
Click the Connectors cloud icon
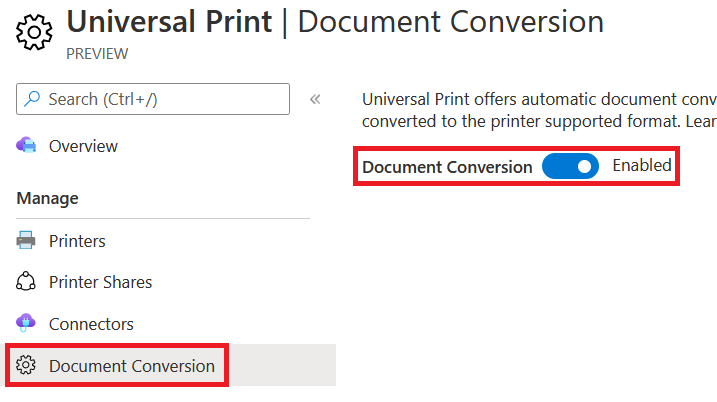(27, 324)
